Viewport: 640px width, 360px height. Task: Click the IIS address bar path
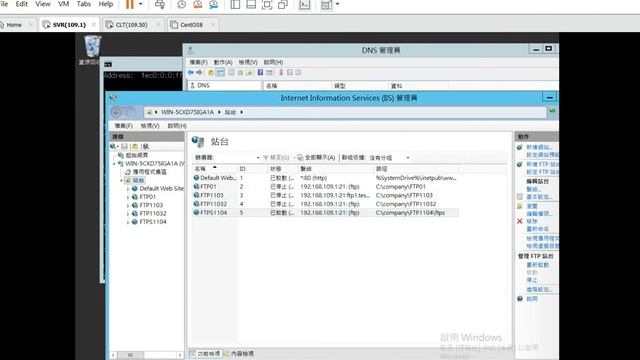click(345, 112)
